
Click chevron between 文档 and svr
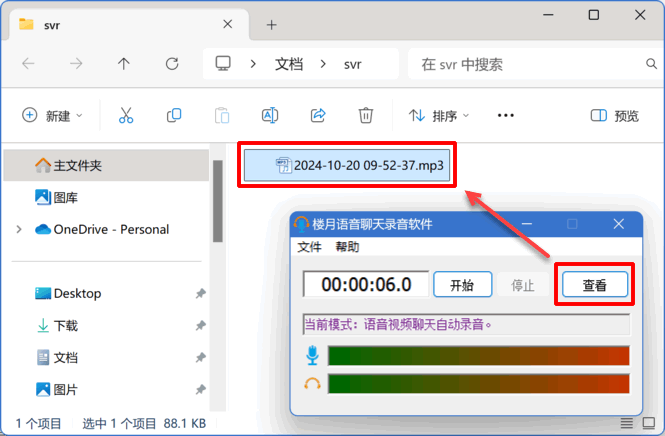click(x=323, y=64)
